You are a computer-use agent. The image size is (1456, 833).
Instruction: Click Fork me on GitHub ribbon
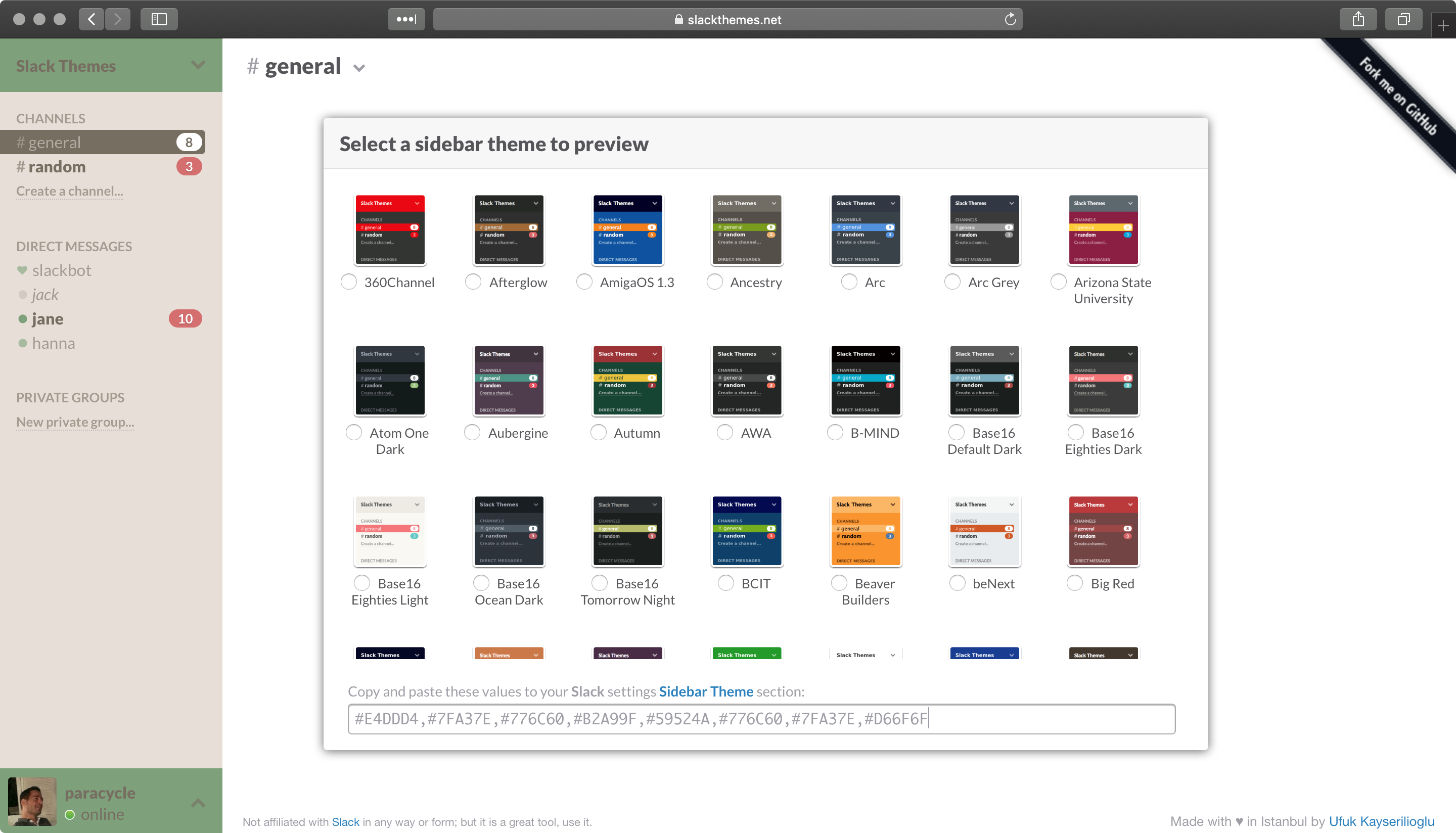[x=1398, y=96]
